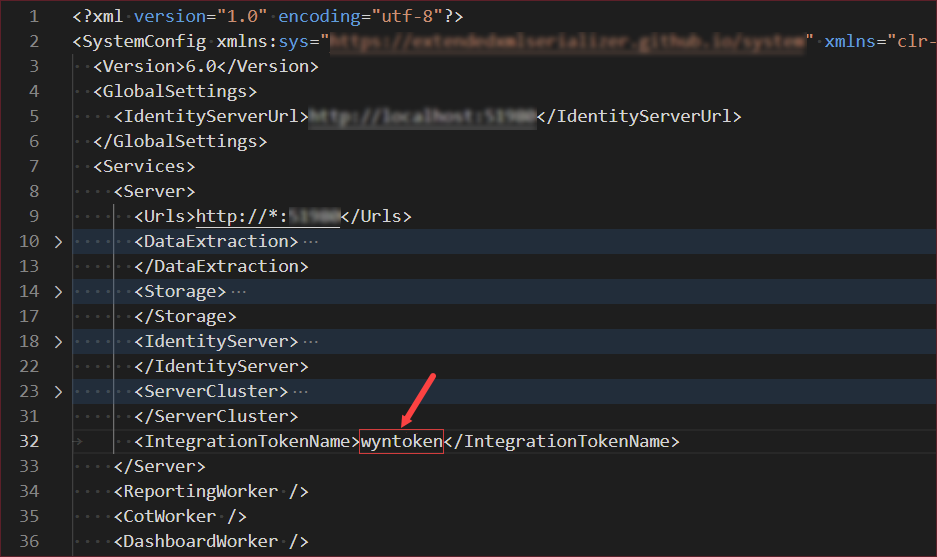This screenshot has width=937, height=557.
Task: Click the closing ServerCluster tag
Action: pyautogui.click(x=216, y=417)
